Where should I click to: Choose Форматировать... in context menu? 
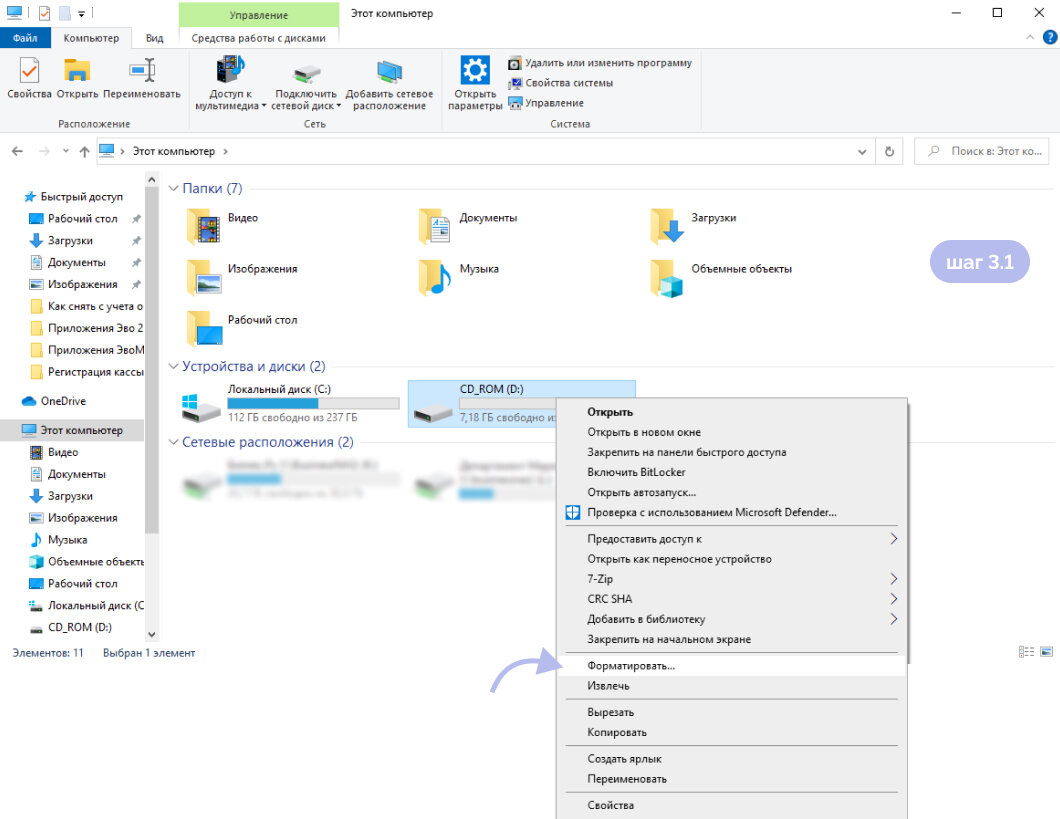coord(730,666)
